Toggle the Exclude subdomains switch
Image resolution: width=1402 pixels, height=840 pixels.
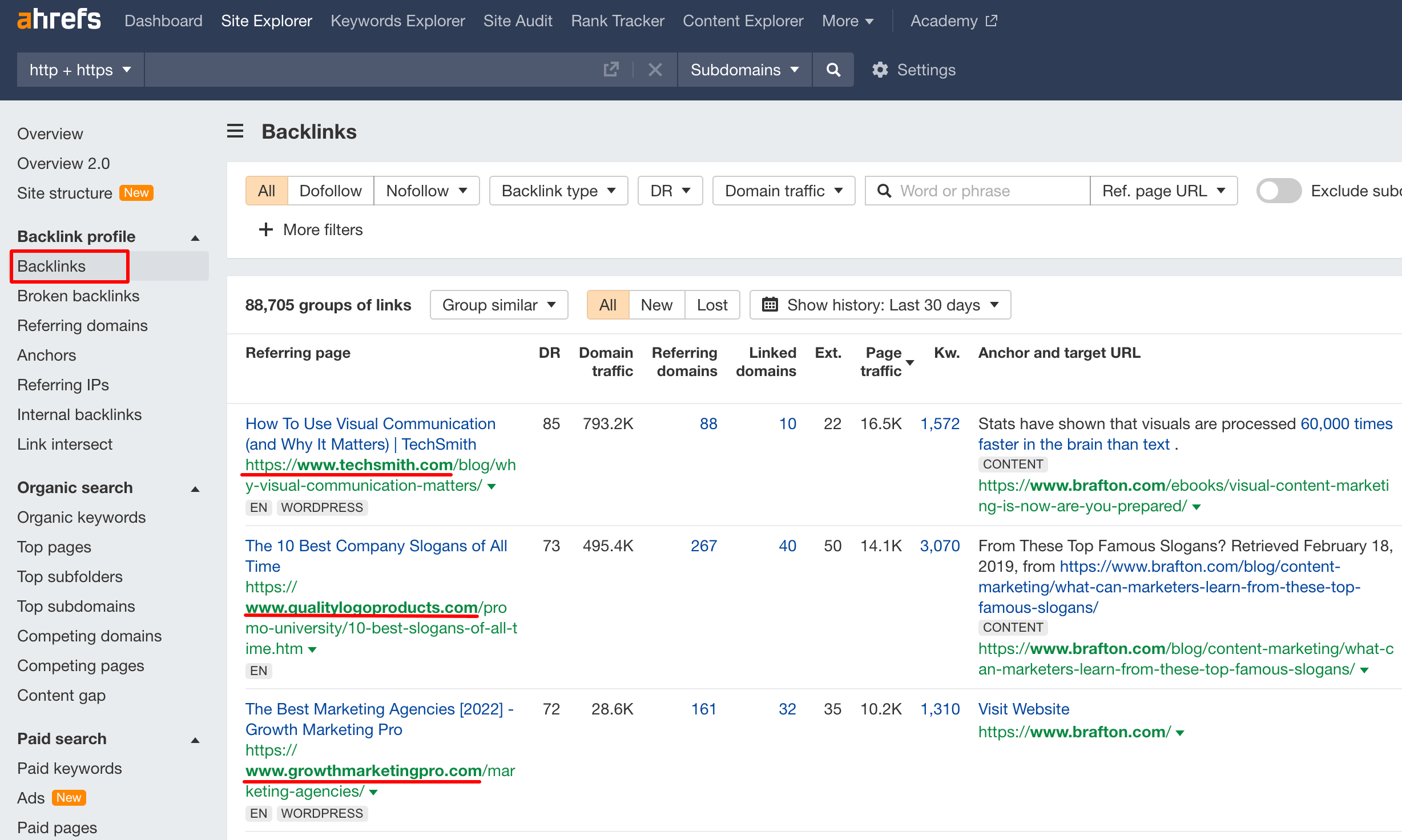(1278, 191)
